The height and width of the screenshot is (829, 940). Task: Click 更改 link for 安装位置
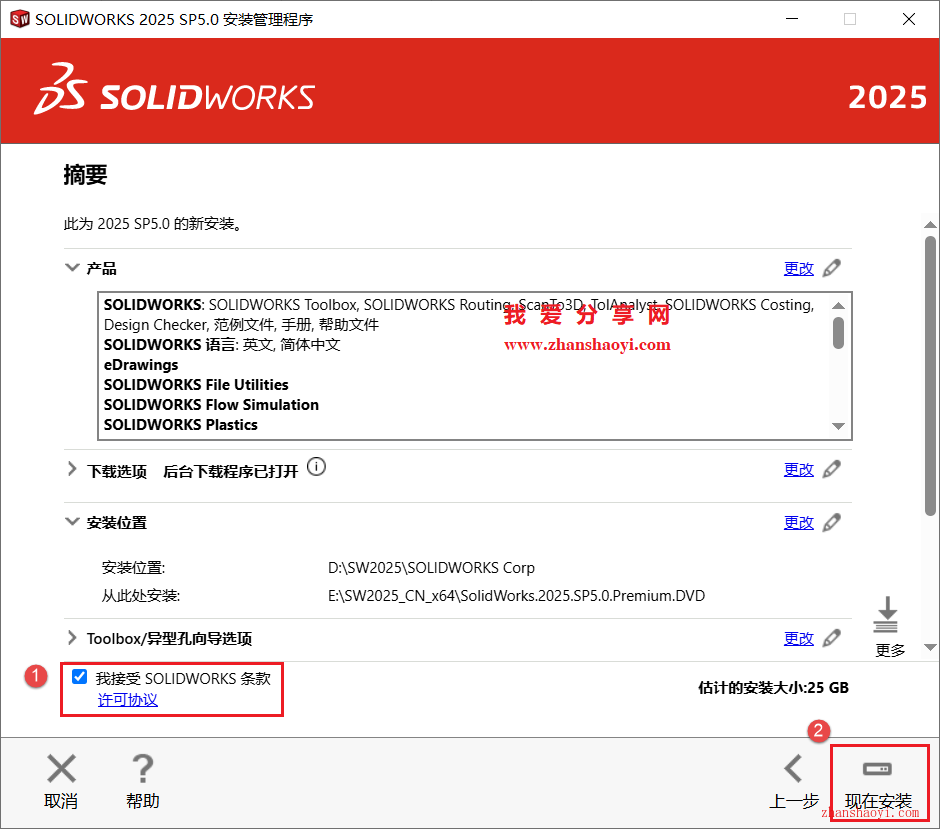tap(799, 523)
